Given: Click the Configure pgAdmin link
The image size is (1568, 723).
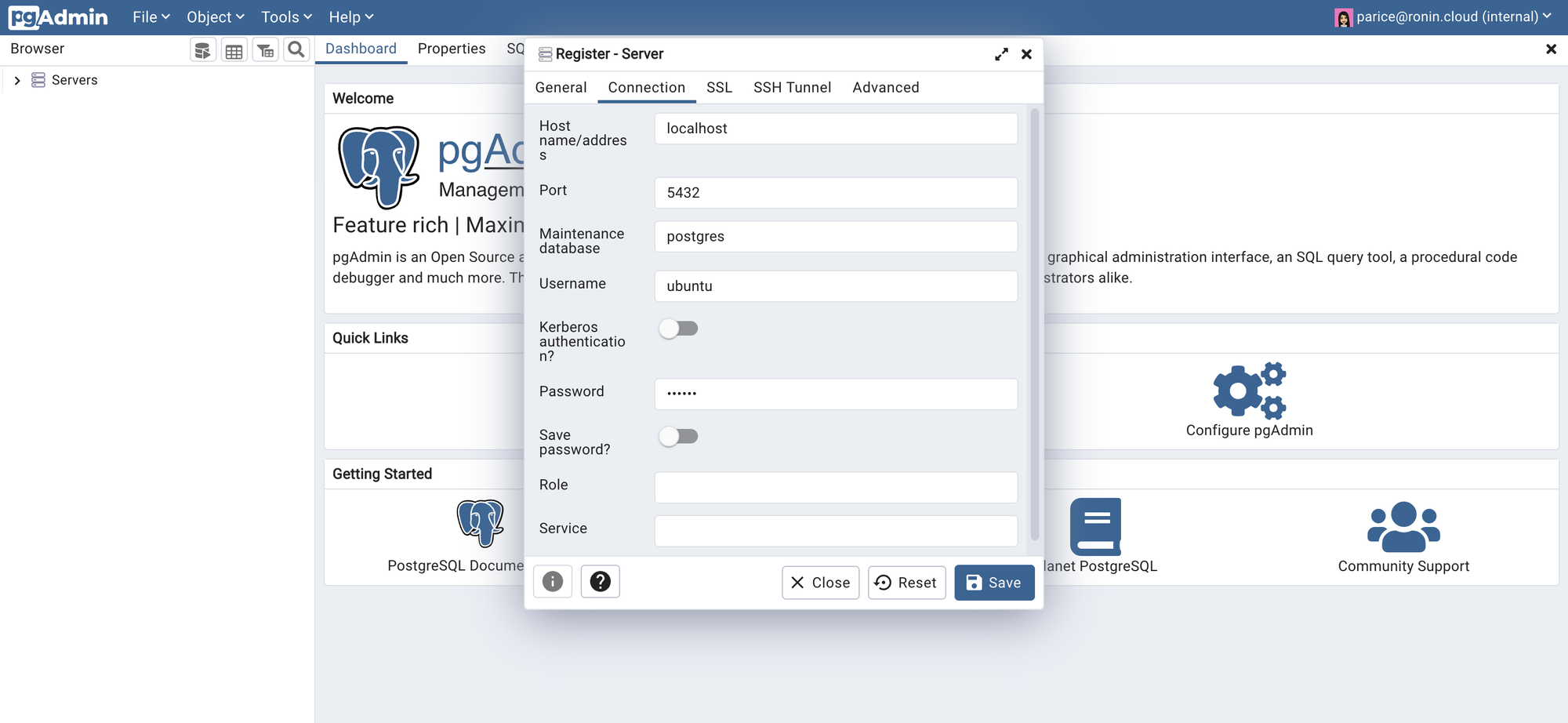Looking at the screenshot, I should [x=1250, y=431].
